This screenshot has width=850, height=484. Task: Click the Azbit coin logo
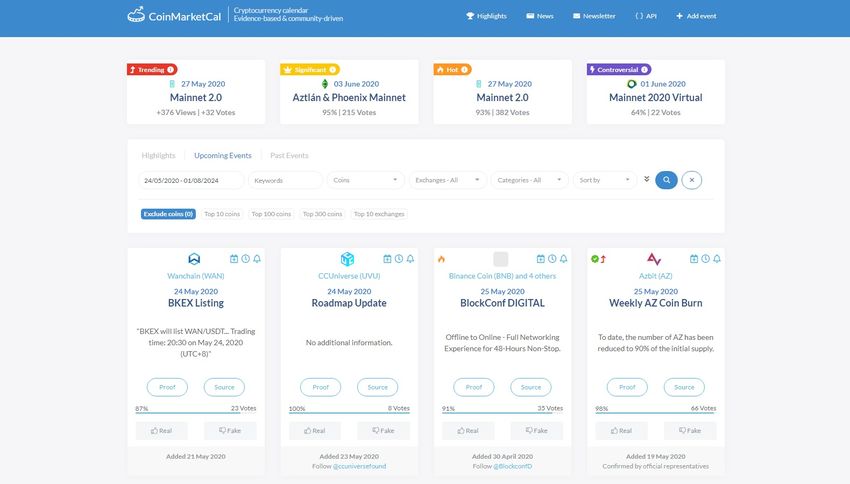tap(654, 259)
